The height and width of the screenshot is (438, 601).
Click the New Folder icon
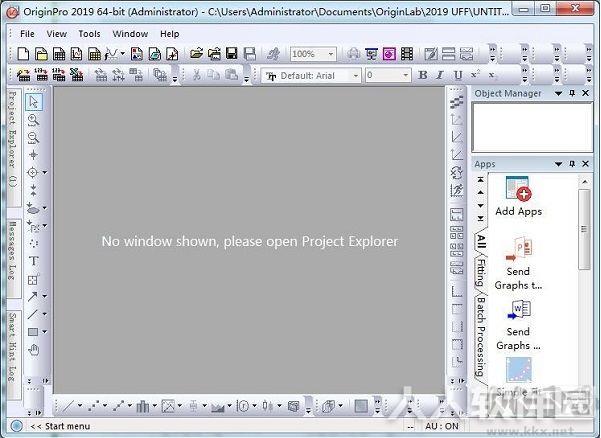tap(41, 54)
